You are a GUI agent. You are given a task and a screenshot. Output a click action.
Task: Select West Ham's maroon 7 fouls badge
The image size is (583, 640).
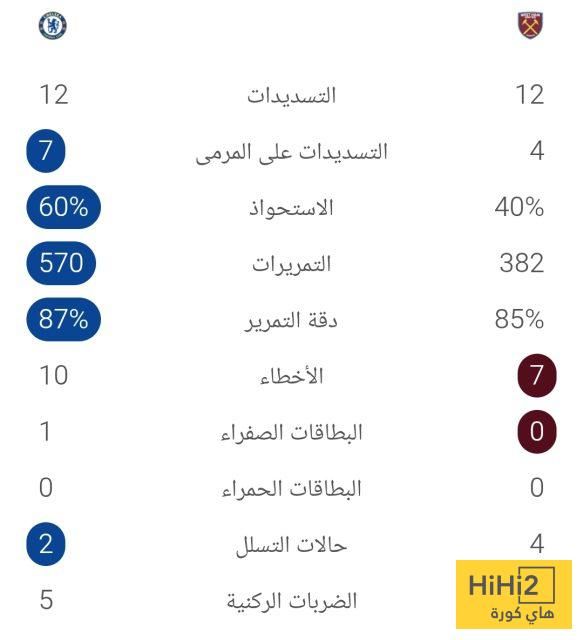click(x=537, y=375)
